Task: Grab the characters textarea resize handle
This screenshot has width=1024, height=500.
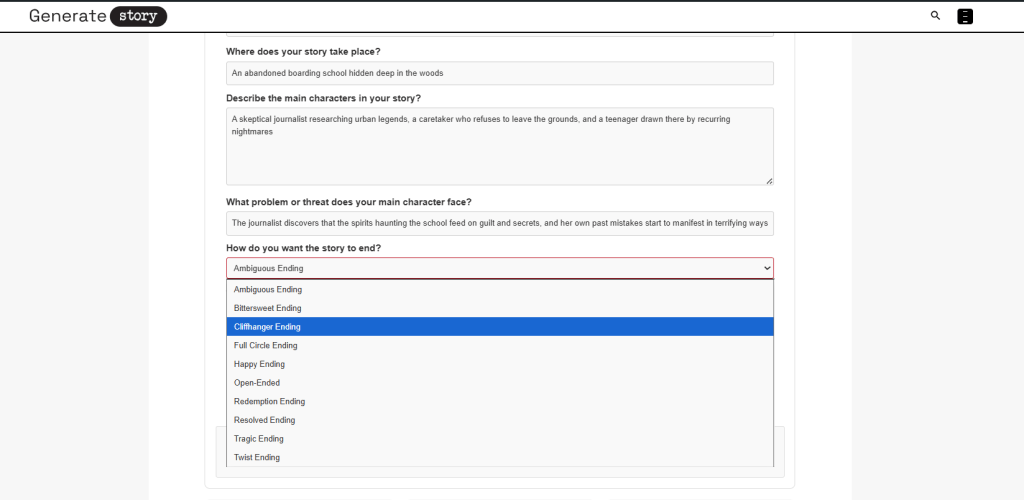Action: point(769,181)
